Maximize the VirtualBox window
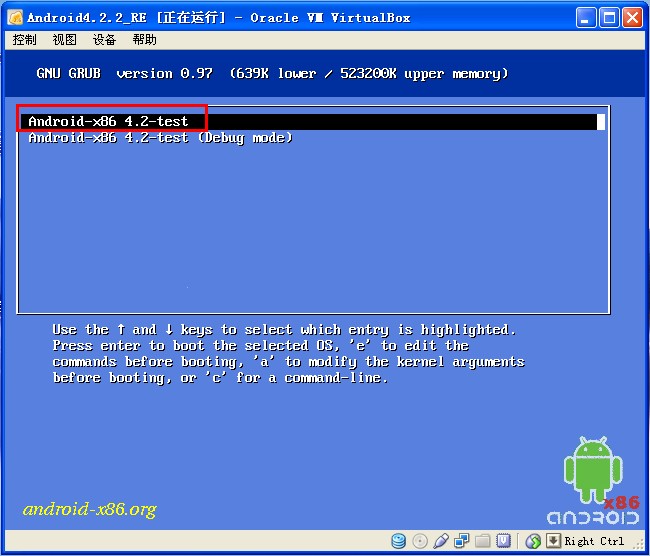The width and height of the screenshot is (650, 556). (609, 18)
